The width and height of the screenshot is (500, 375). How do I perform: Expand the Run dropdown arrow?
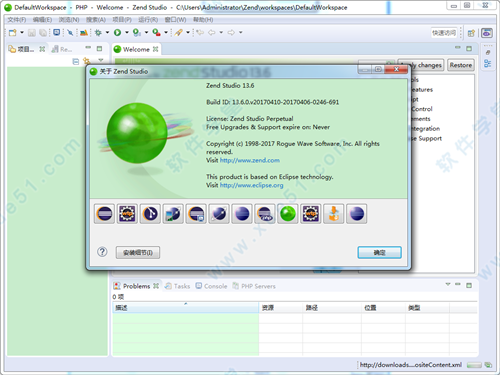coord(127,32)
